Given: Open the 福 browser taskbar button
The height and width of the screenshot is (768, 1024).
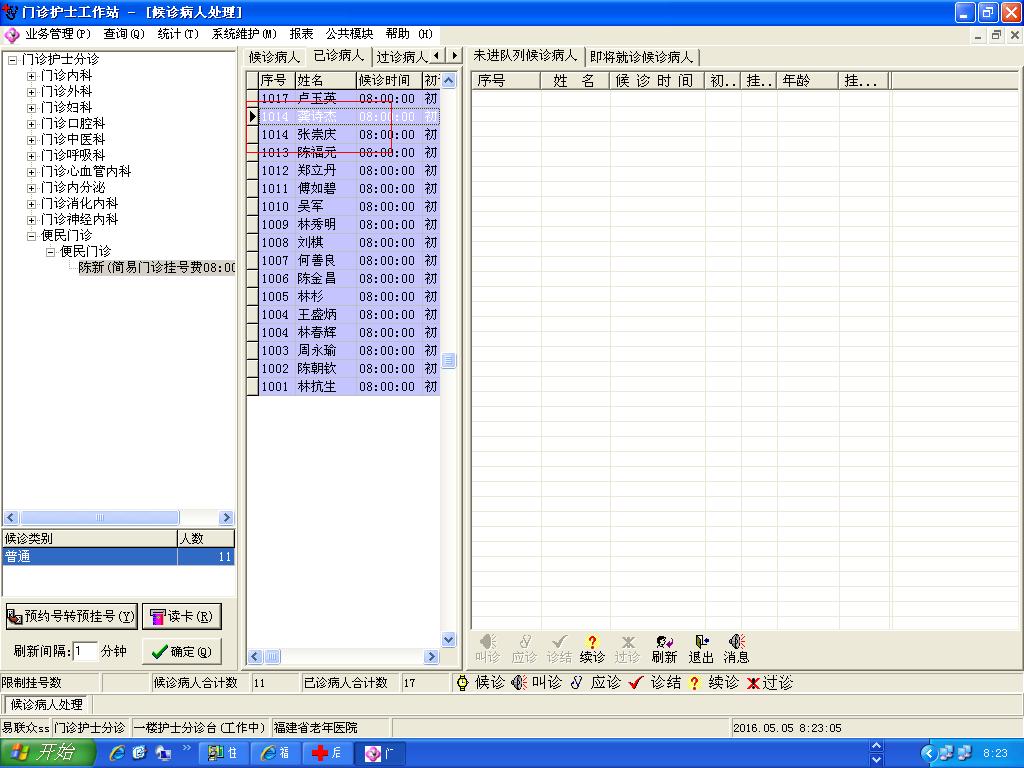Looking at the screenshot, I should coord(275,753).
